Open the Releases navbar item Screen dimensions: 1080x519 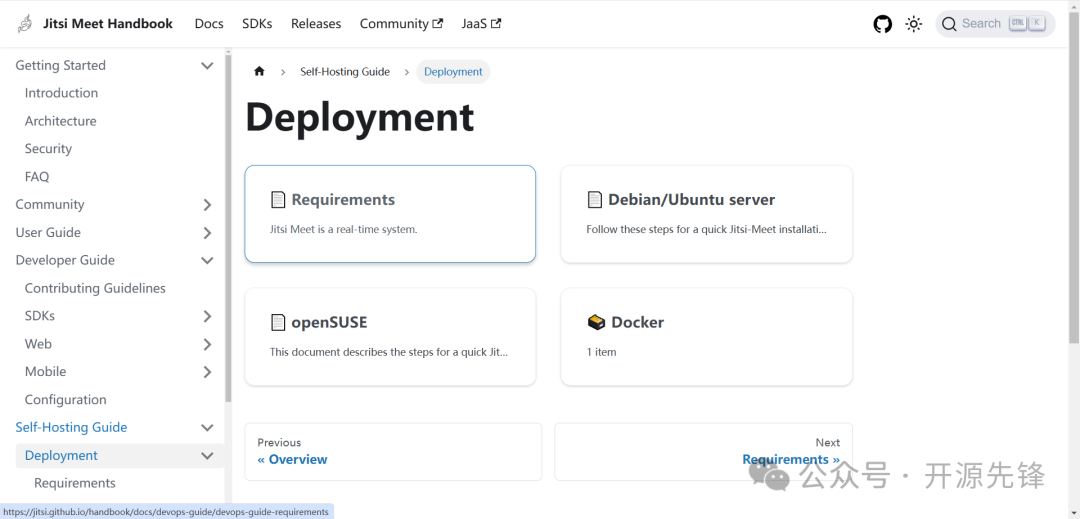(316, 24)
